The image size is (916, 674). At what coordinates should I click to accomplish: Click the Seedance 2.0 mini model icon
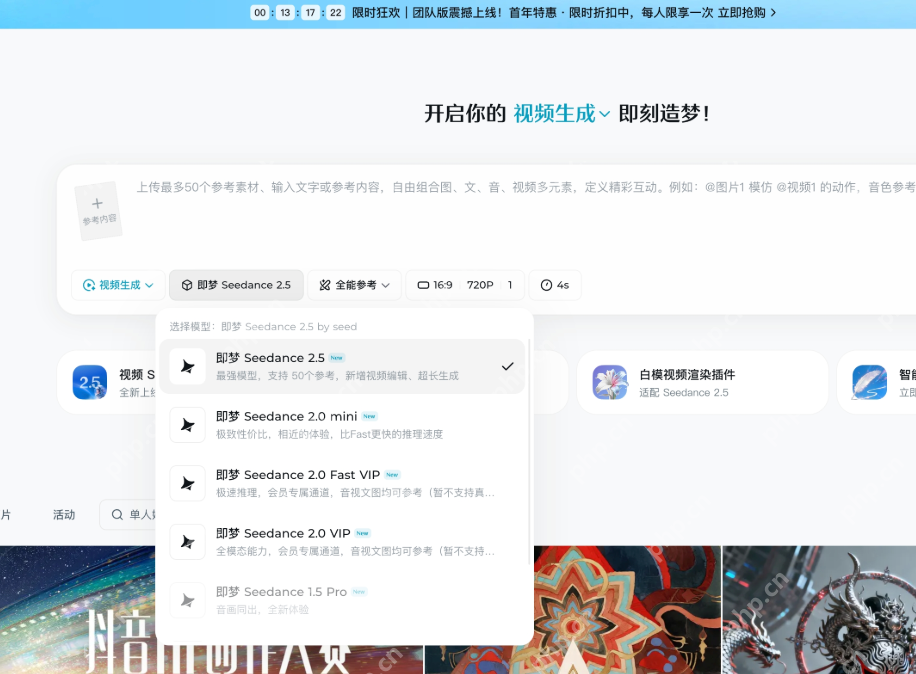pos(188,425)
